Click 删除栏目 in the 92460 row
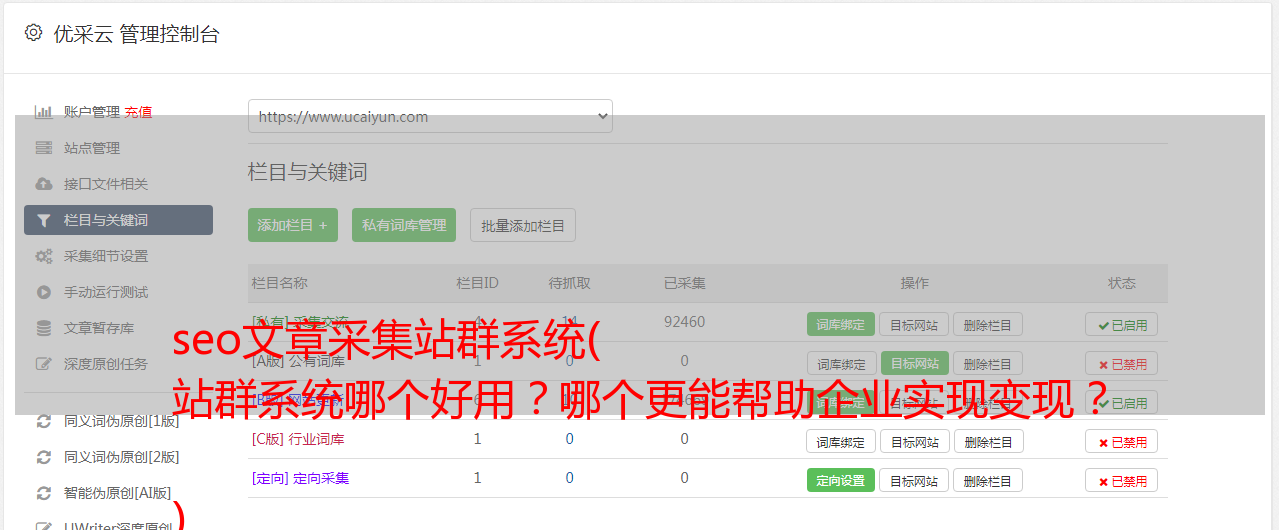The height and width of the screenshot is (530, 1279). (987, 324)
